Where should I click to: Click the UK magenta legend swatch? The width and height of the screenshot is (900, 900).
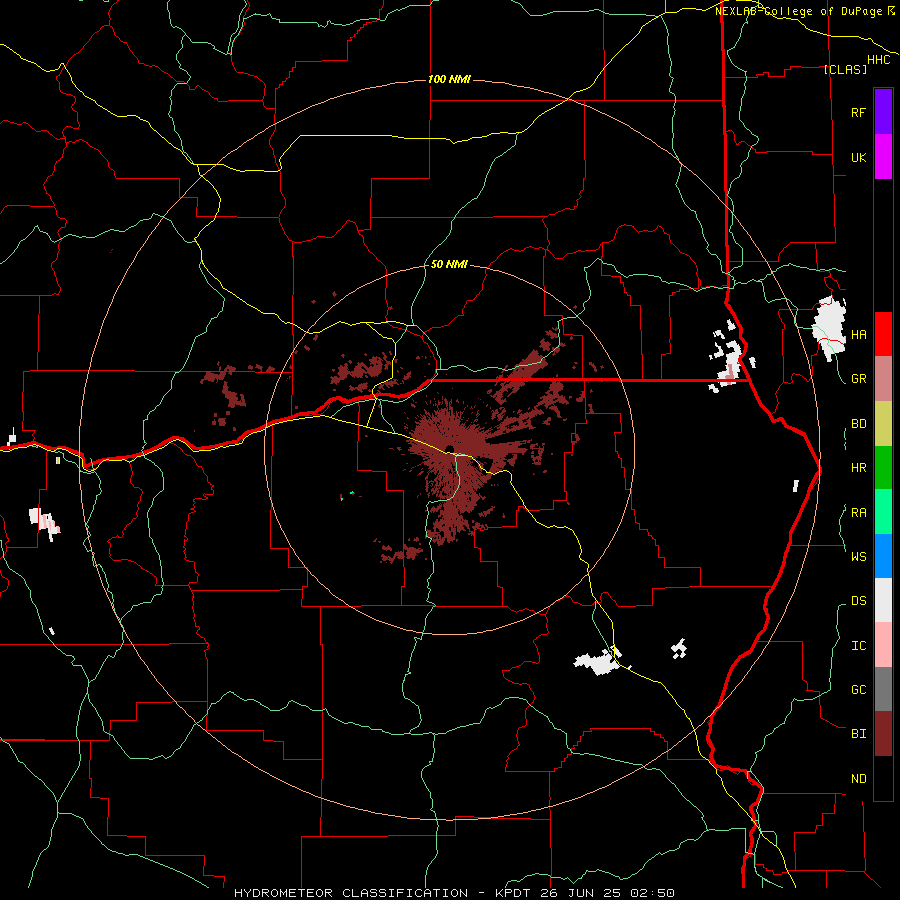883,157
